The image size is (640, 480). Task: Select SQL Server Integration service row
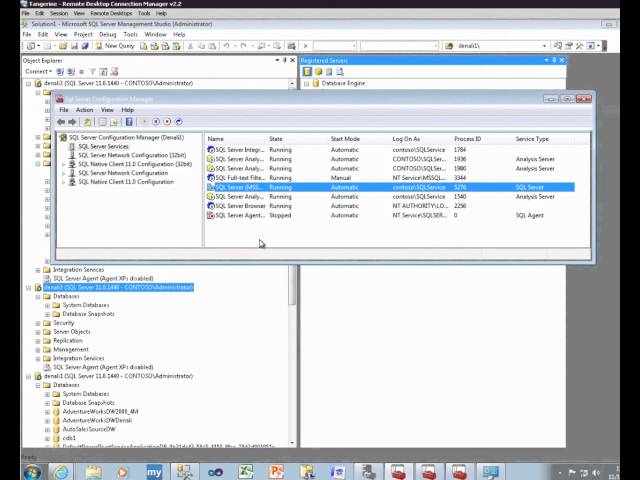[391, 150]
